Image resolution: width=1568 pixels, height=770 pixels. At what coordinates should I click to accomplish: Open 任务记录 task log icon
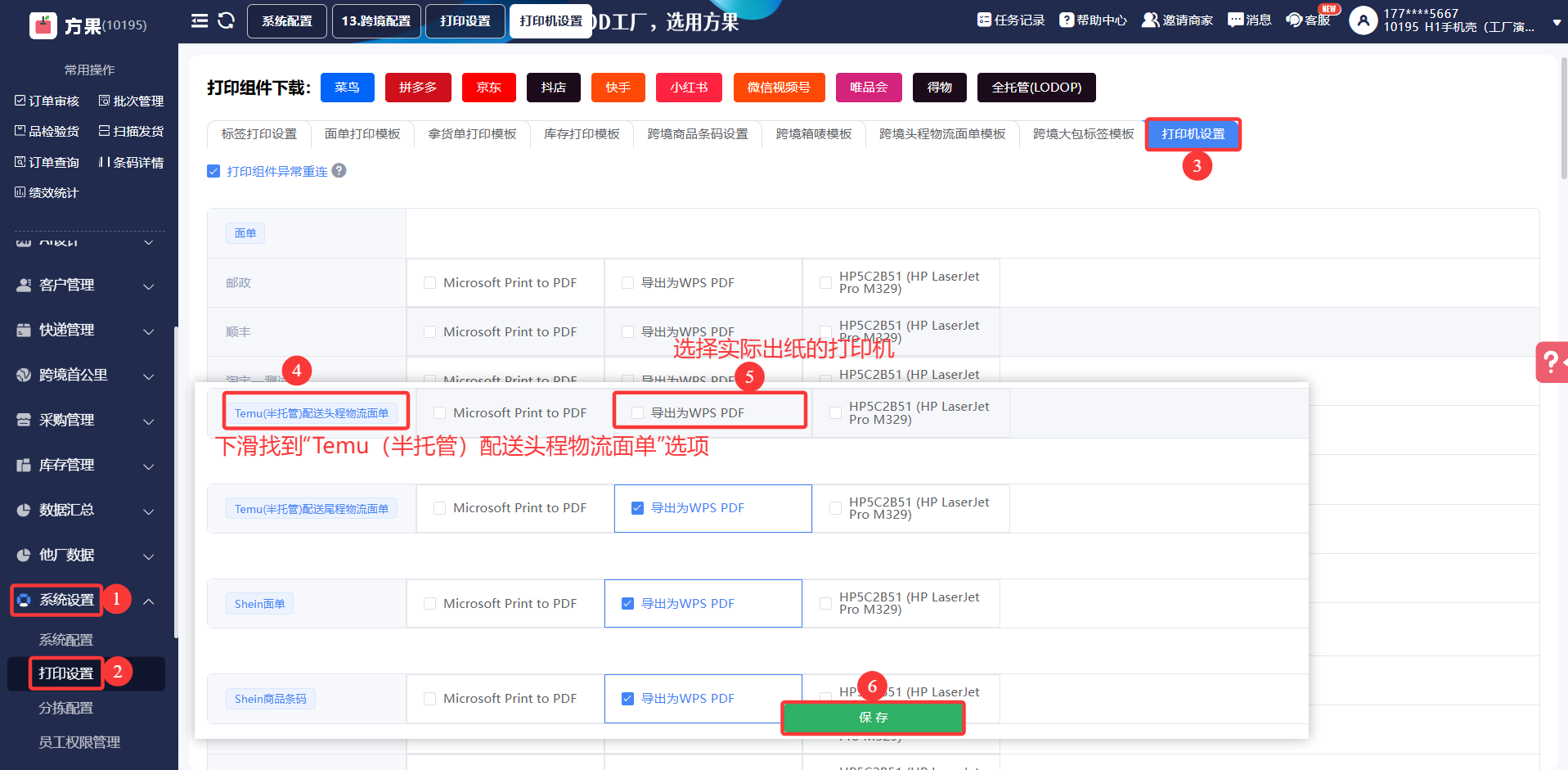click(x=984, y=20)
